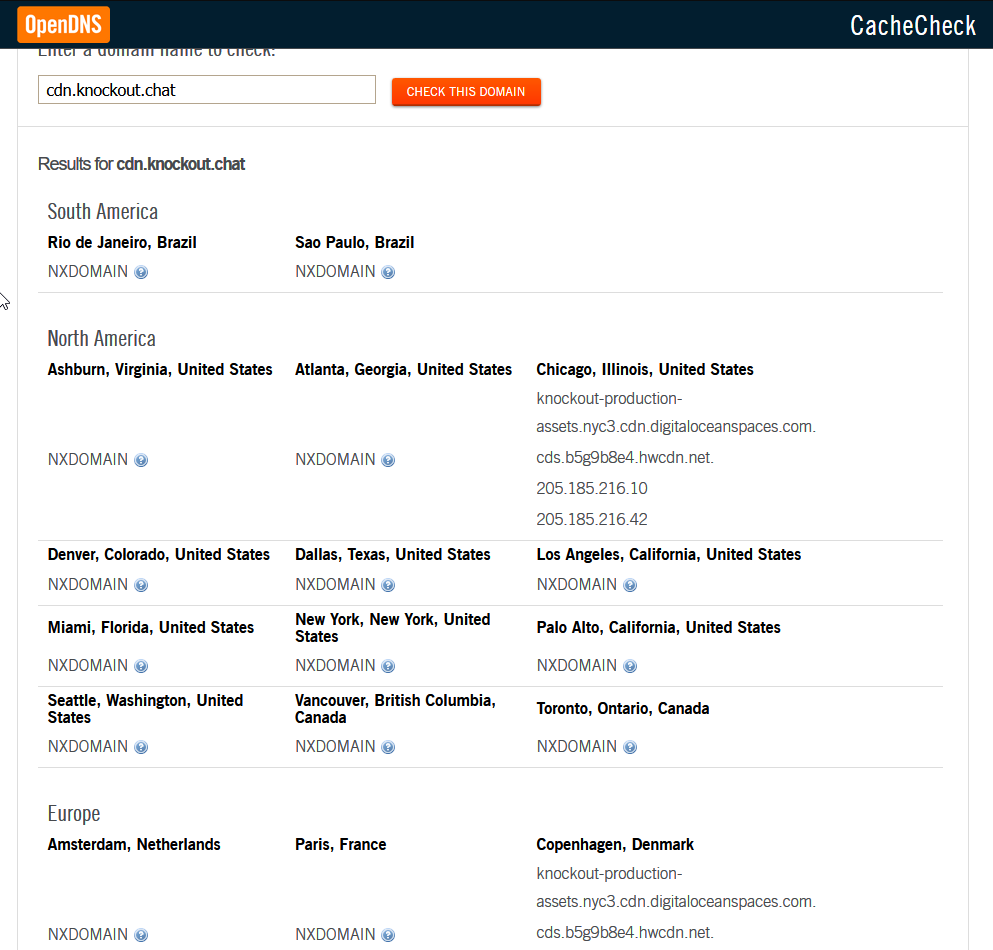Click 'Ashburn, Virginia, United States' label
Image resolution: width=993 pixels, height=950 pixels.
pyautogui.click(x=160, y=370)
